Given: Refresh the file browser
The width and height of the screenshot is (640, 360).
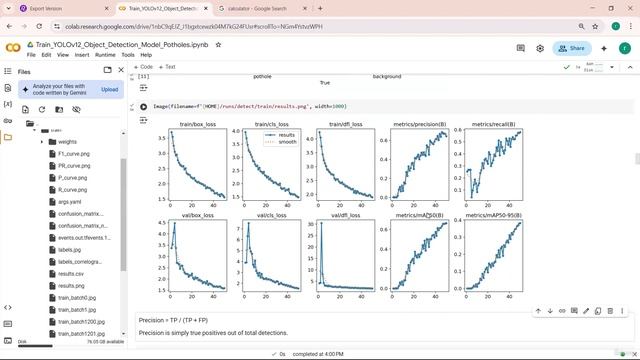Looking at the screenshot, I should click(42, 109).
